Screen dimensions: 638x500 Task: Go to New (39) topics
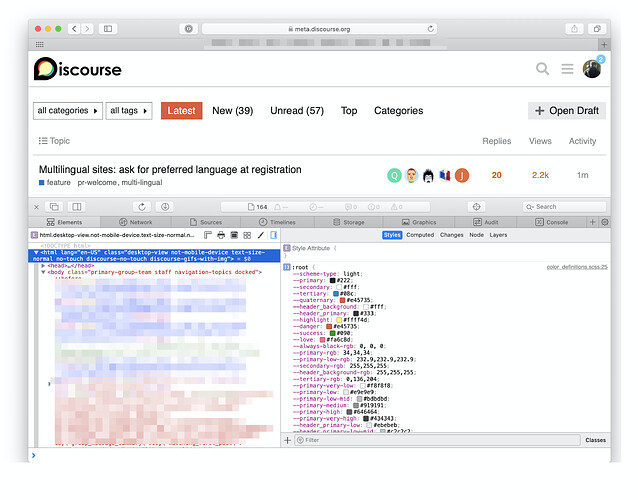[232, 111]
